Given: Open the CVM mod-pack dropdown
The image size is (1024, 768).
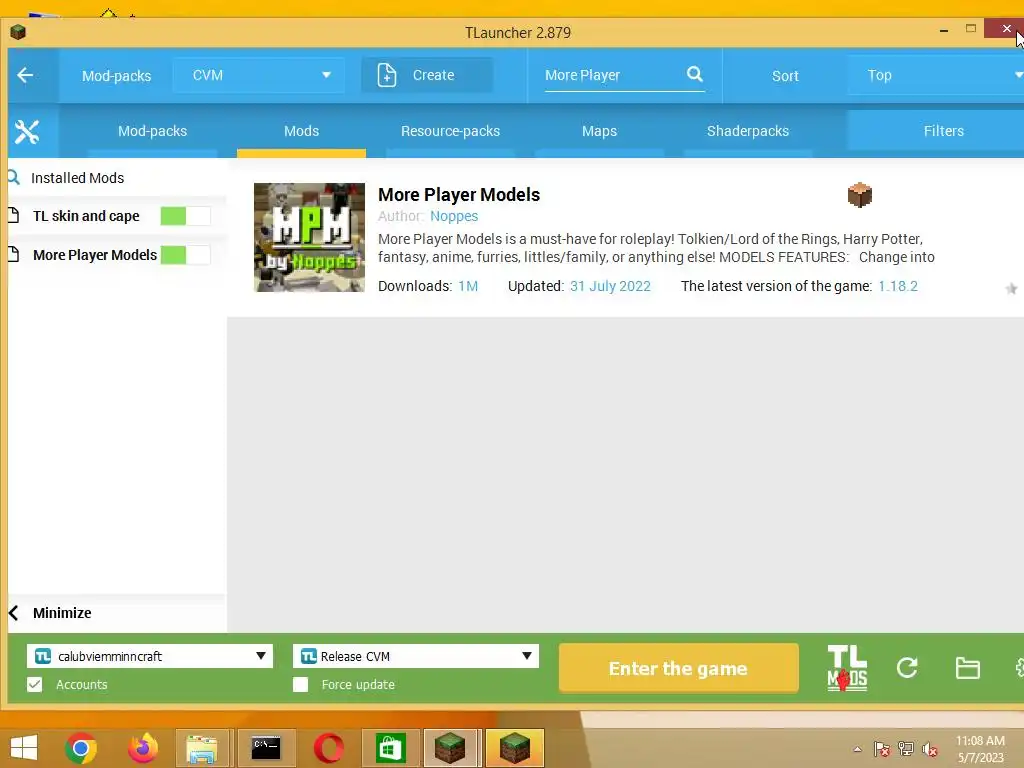Looking at the screenshot, I should pos(259,75).
